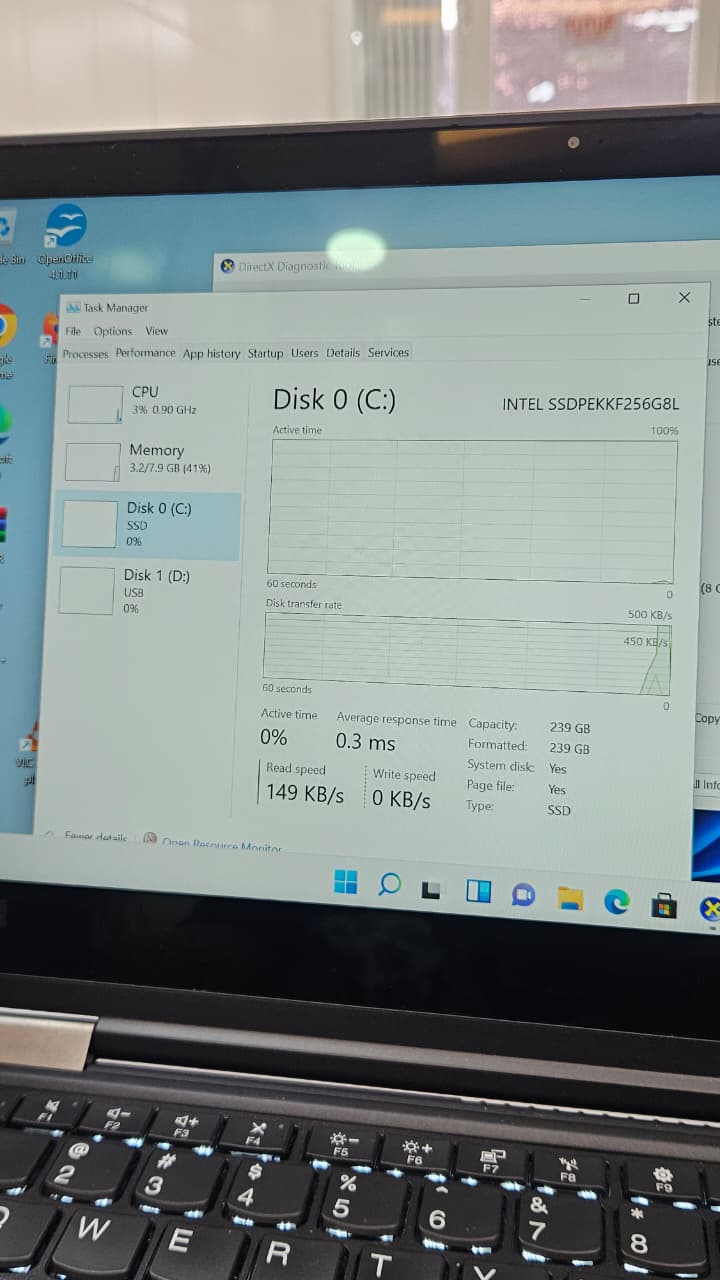The image size is (720, 1280).
Task: Click the Task Manager title bar icon
Action: 73,307
